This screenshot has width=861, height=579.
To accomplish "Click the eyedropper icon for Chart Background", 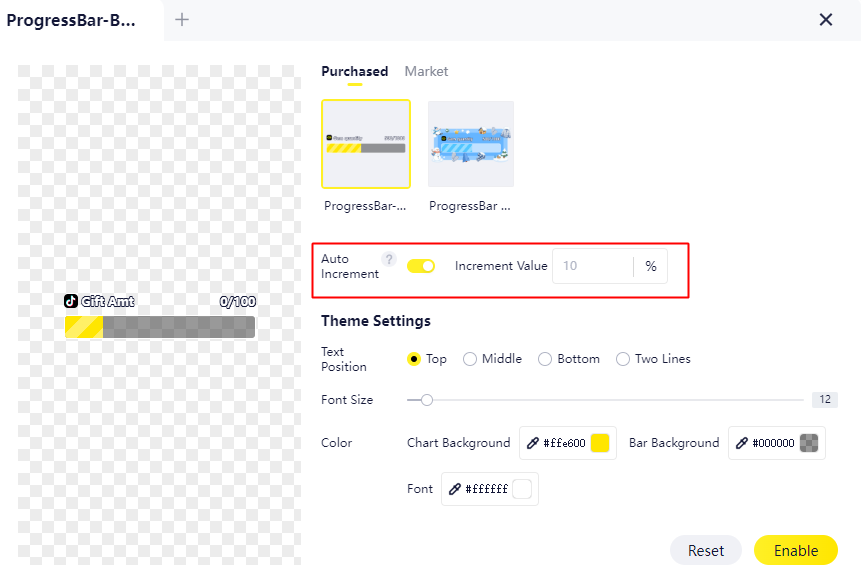I will [534, 443].
